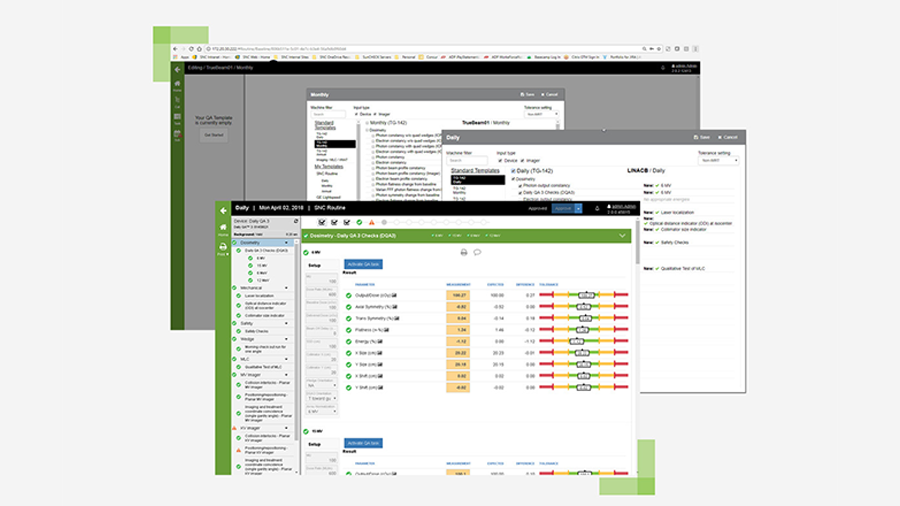This screenshot has width=900, height=506.
Task: Click the orange warning triangle step icon
Action: (372, 222)
